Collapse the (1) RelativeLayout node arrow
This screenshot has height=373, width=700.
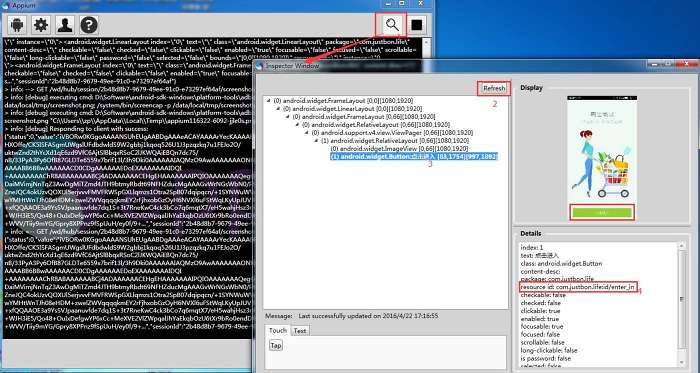click(x=317, y=141)
